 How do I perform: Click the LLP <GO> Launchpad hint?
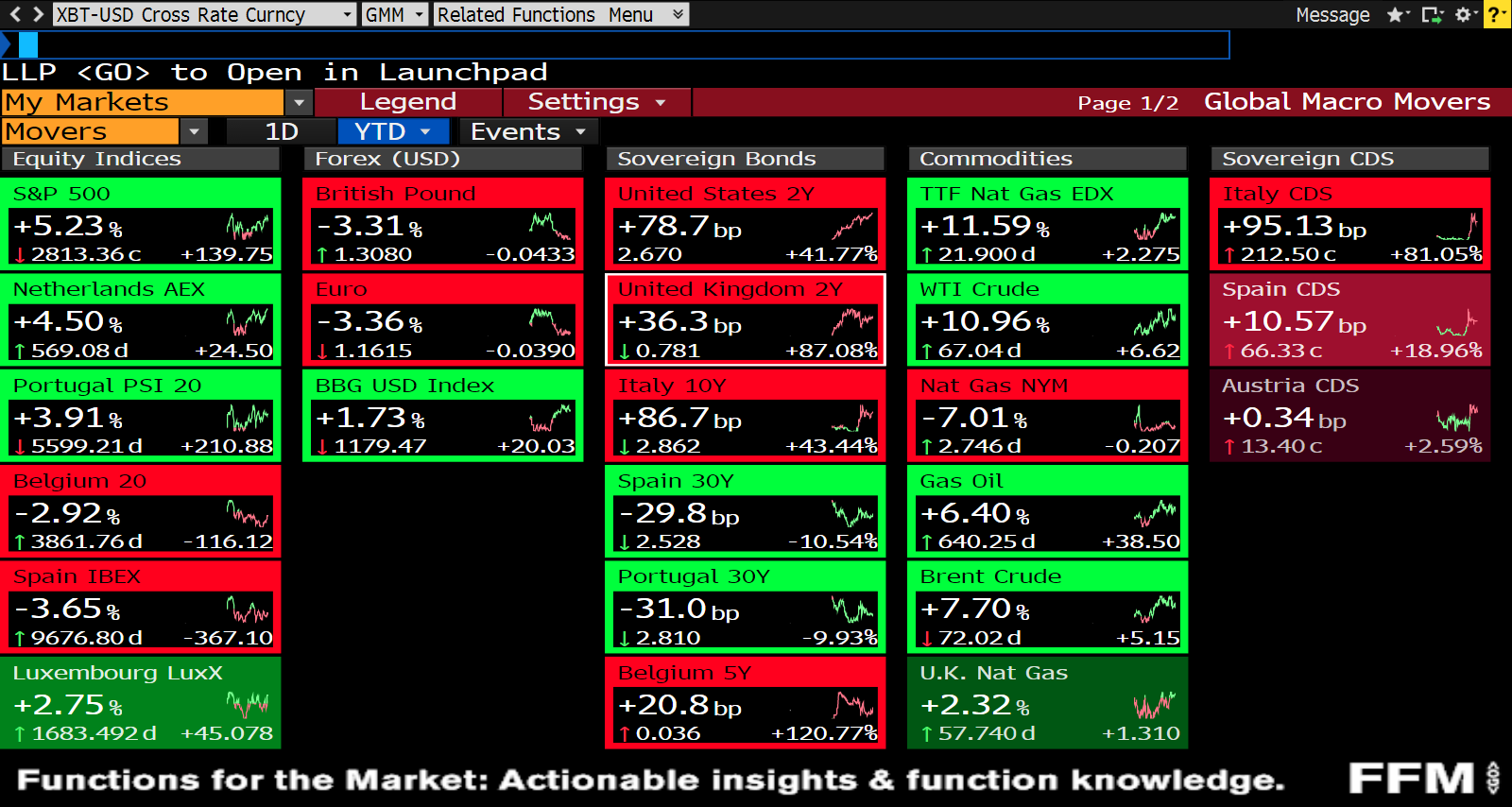click(x=275, y=73)
